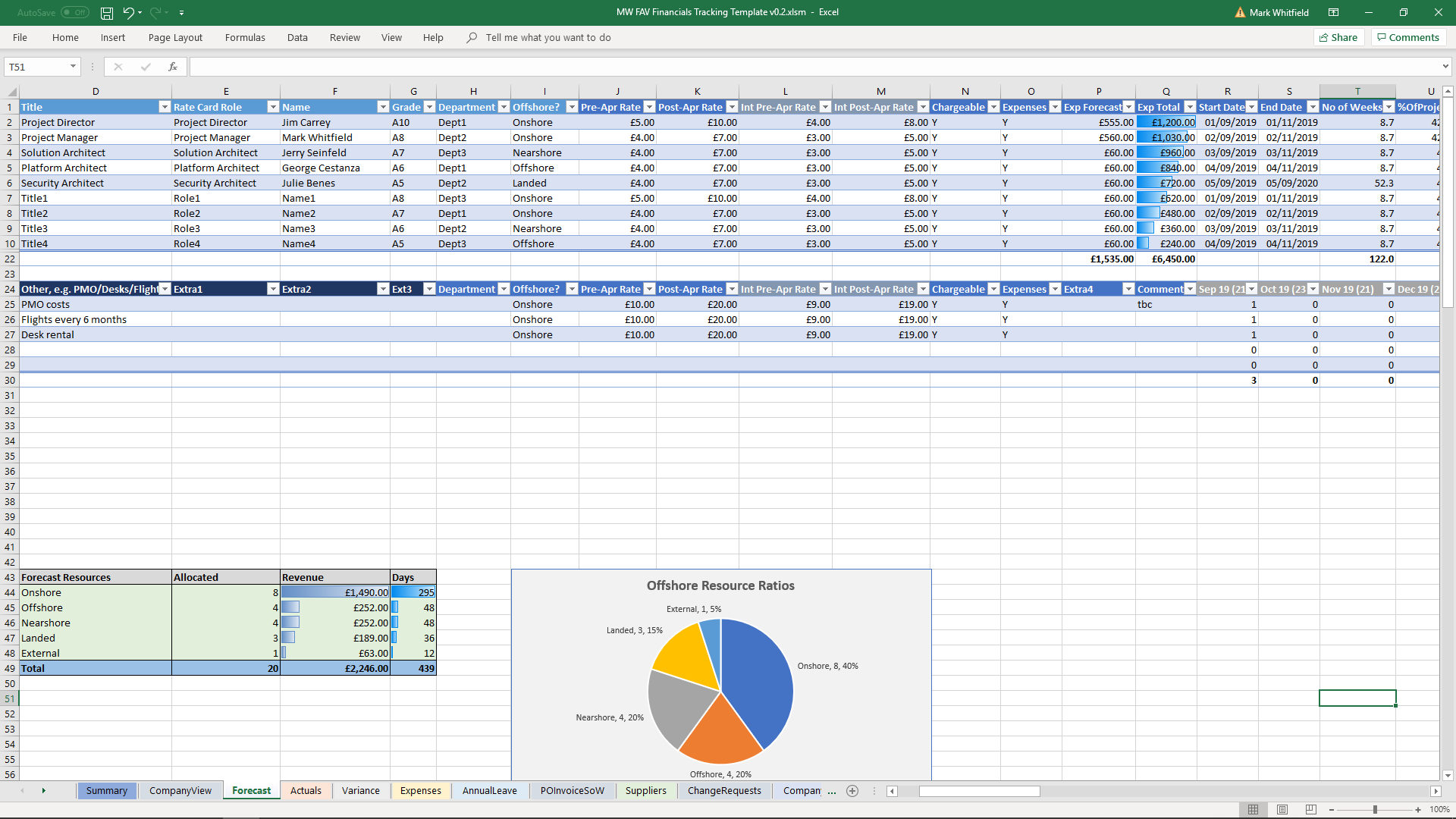Toggle the AutoSave switch
This screenshot has height=819, width=1456.
(x=74, y=12)
